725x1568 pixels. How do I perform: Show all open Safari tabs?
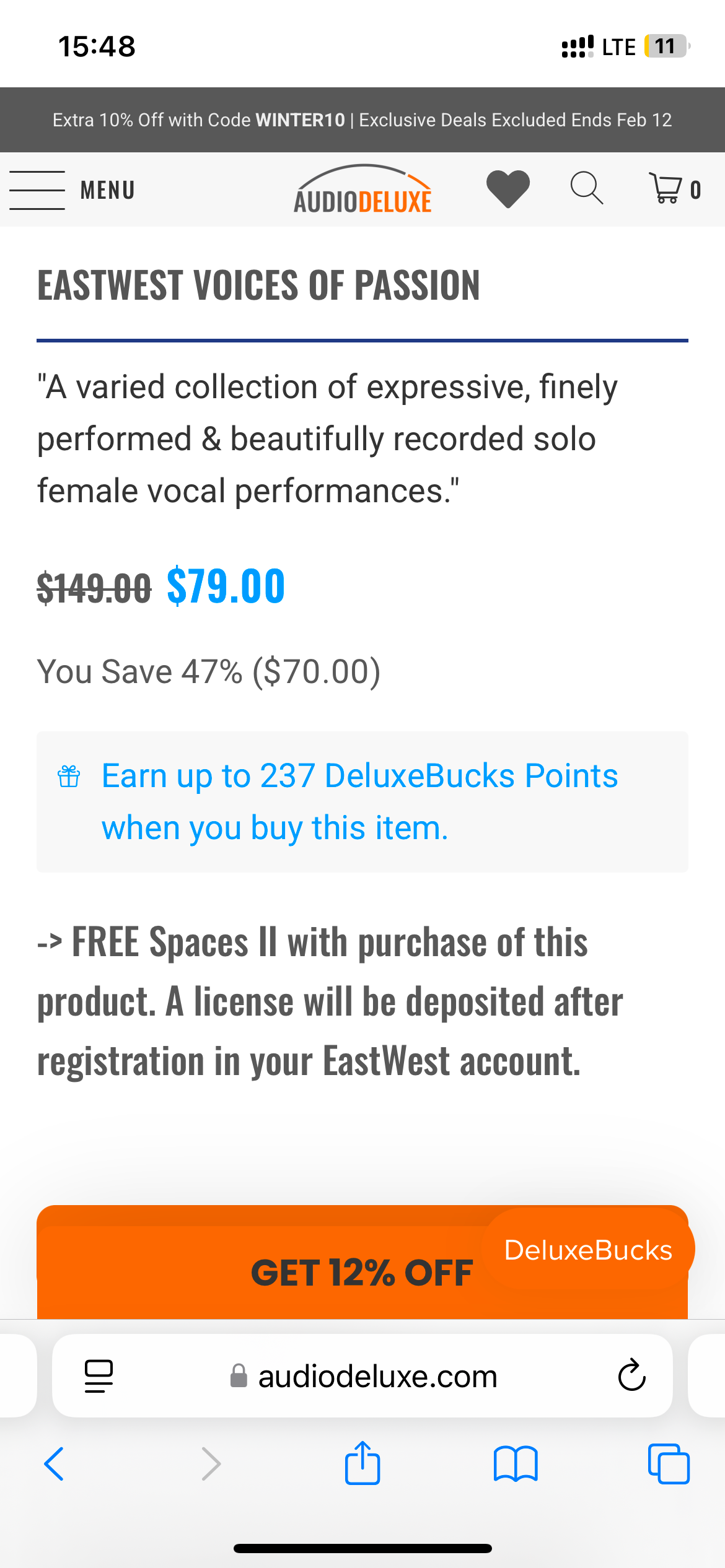tap(669, 1464)
